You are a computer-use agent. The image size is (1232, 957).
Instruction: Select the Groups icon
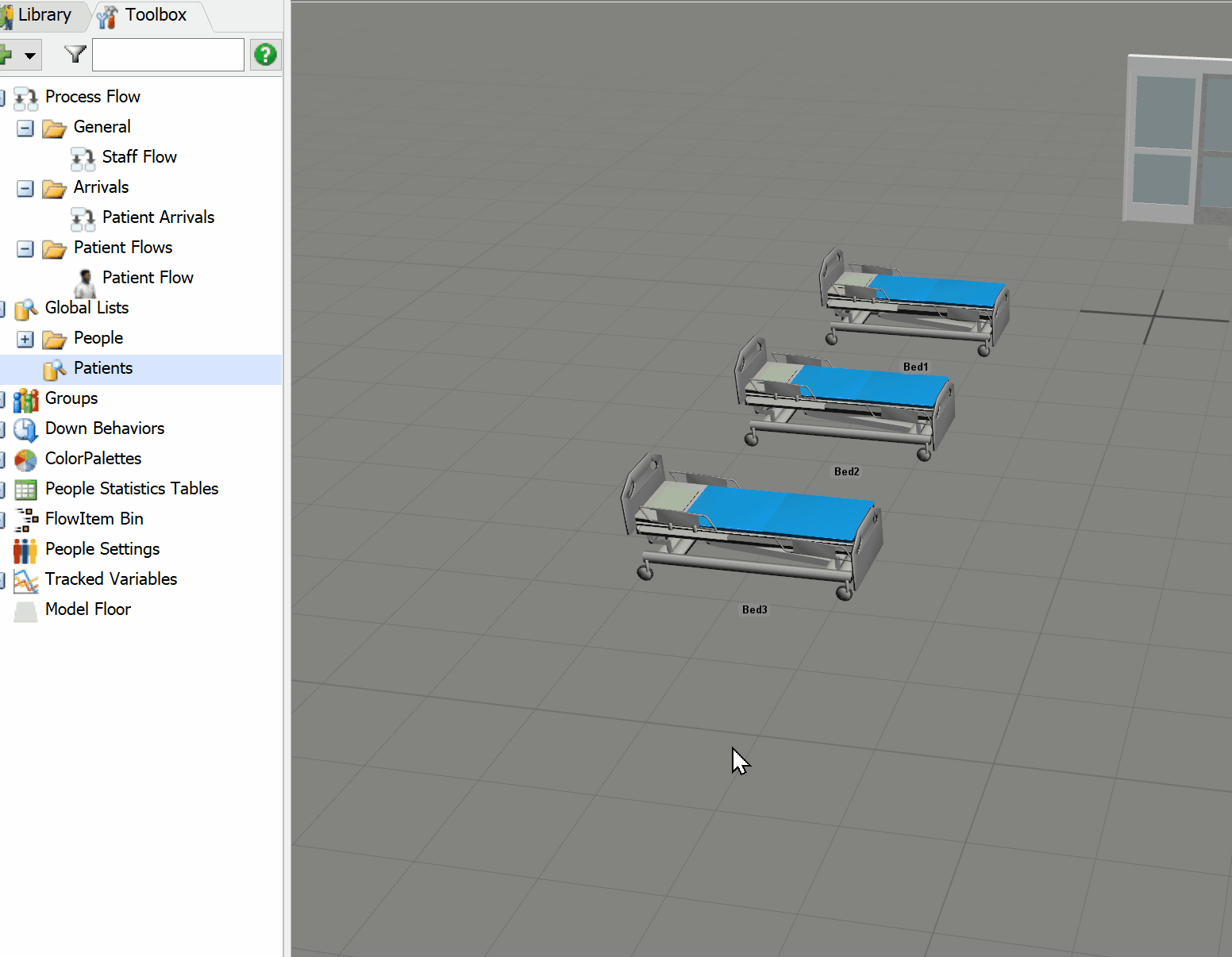(26, 400)
